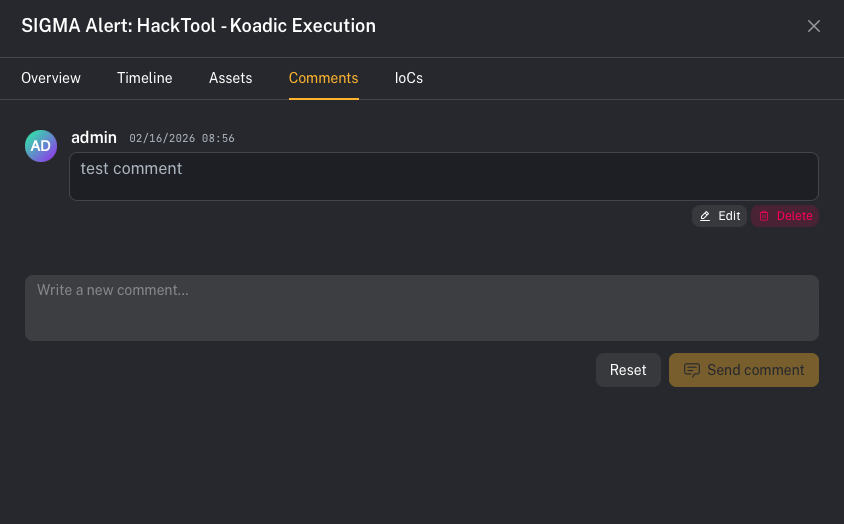The image size is (844, 524).
Task: Focus the Write a new comment field
Action: coord(422,308)
